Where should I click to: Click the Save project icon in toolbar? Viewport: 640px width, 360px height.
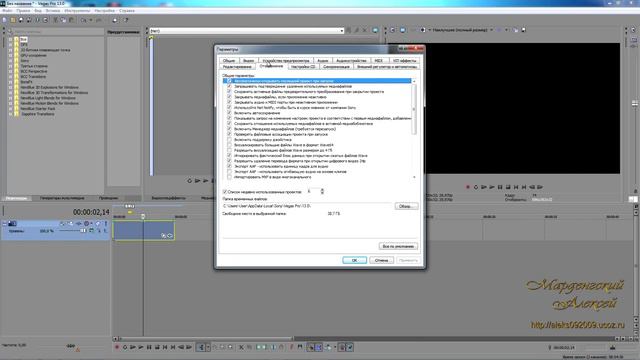coord(21,20)
